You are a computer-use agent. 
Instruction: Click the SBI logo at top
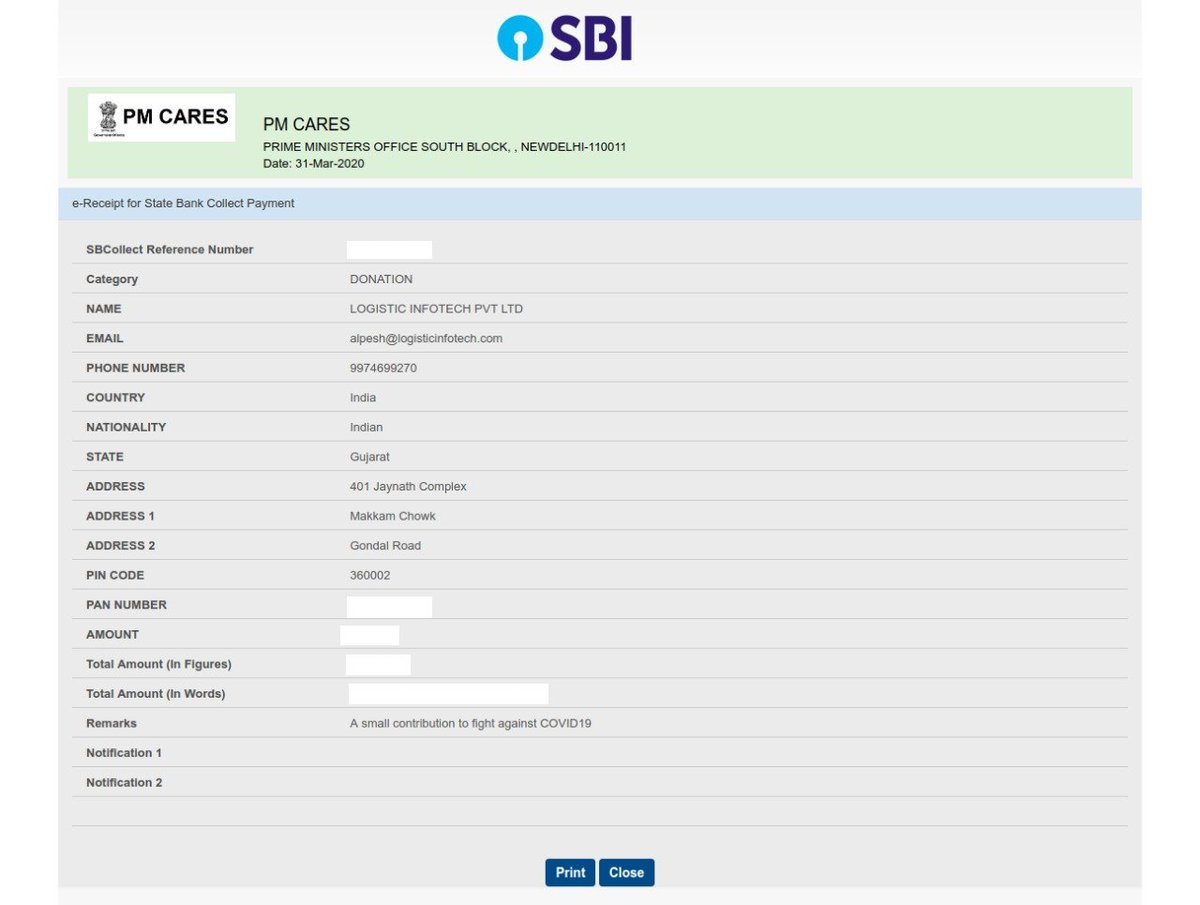565,38
